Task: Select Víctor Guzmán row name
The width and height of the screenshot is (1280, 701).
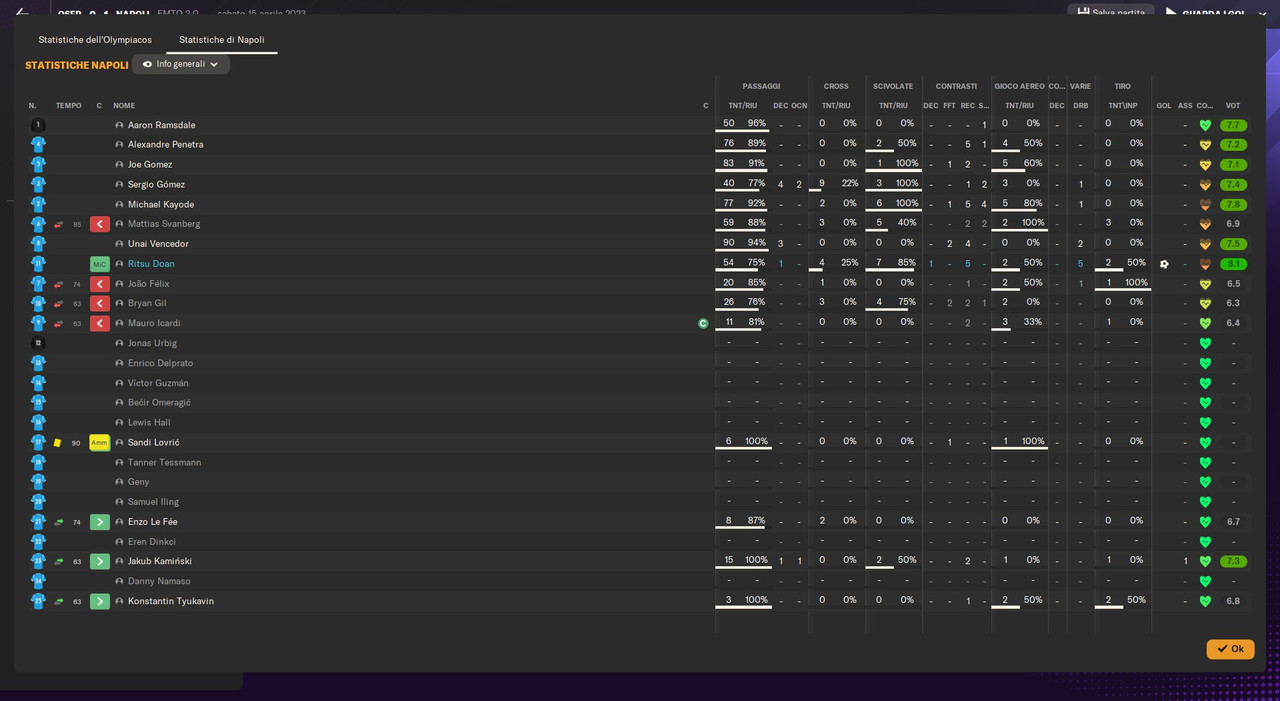Action: coord(158,383)
